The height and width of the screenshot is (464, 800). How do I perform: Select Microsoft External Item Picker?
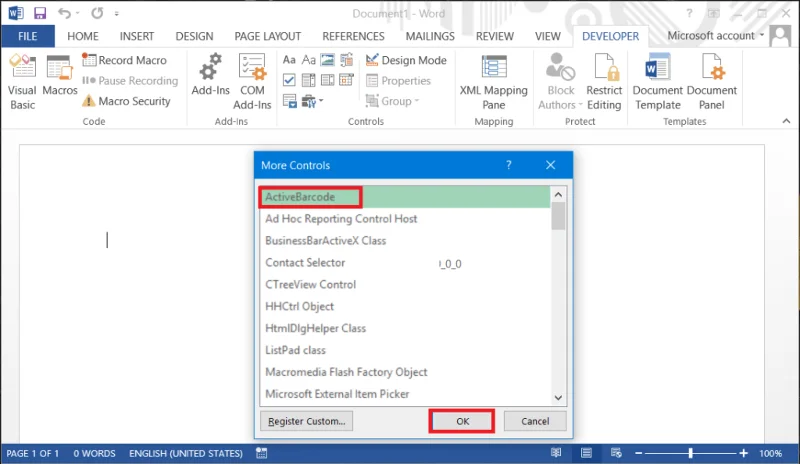pos(405,395)
